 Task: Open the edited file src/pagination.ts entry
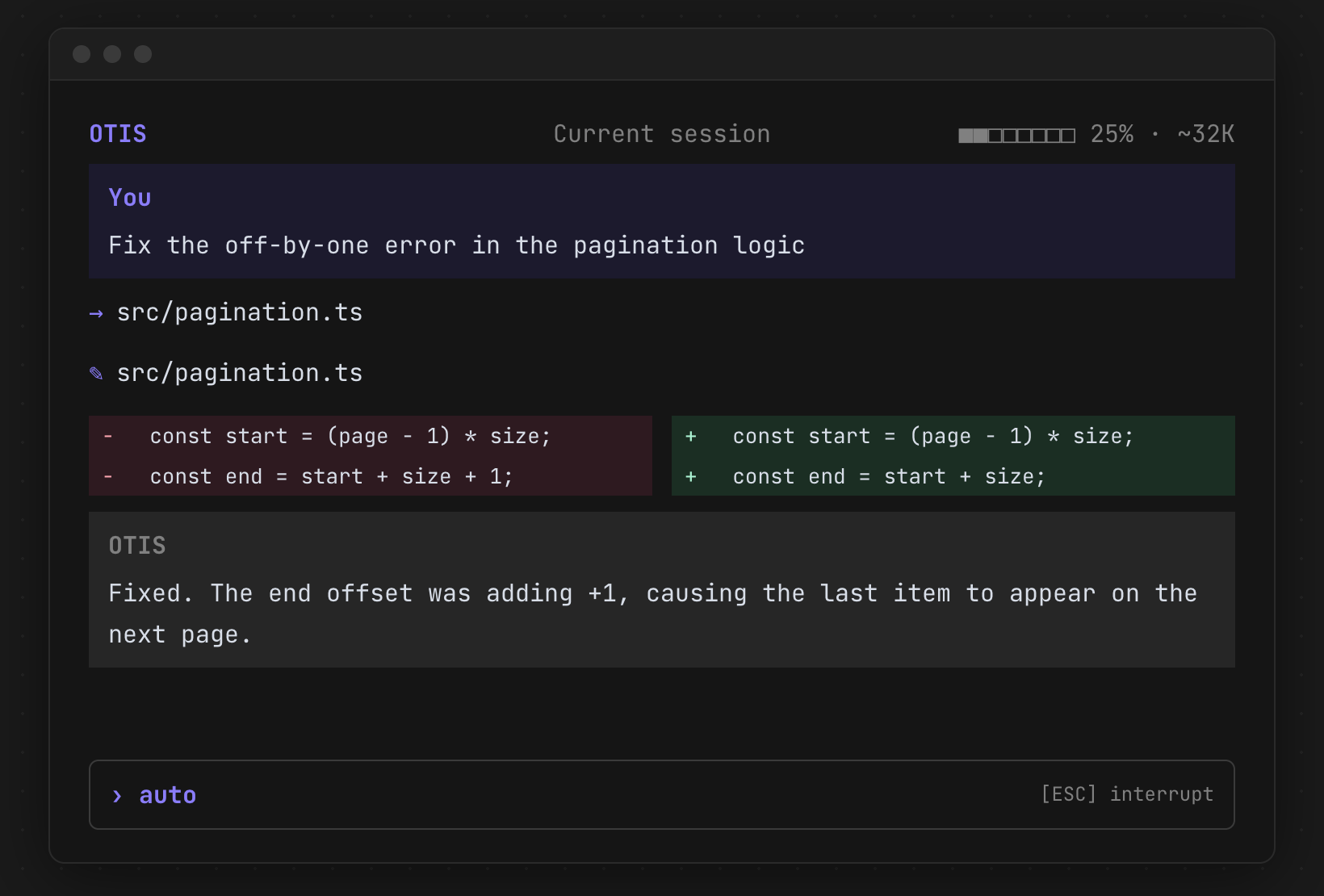(240, 373)
